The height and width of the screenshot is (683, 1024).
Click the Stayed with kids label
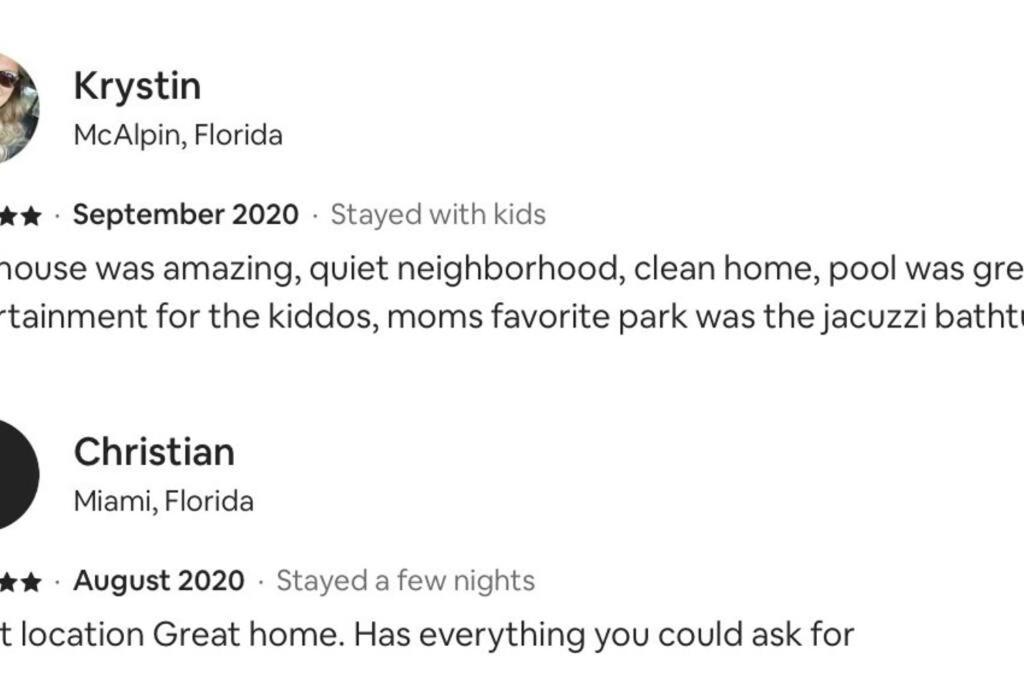438,215
